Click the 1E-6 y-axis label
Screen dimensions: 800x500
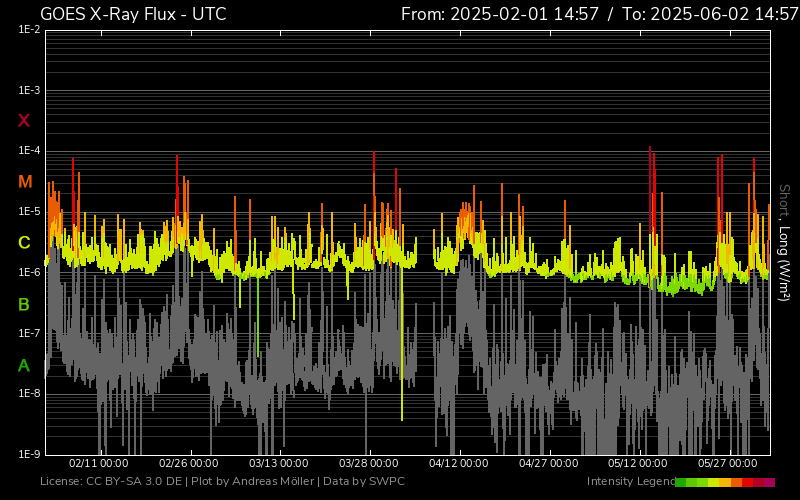[29, 272]
